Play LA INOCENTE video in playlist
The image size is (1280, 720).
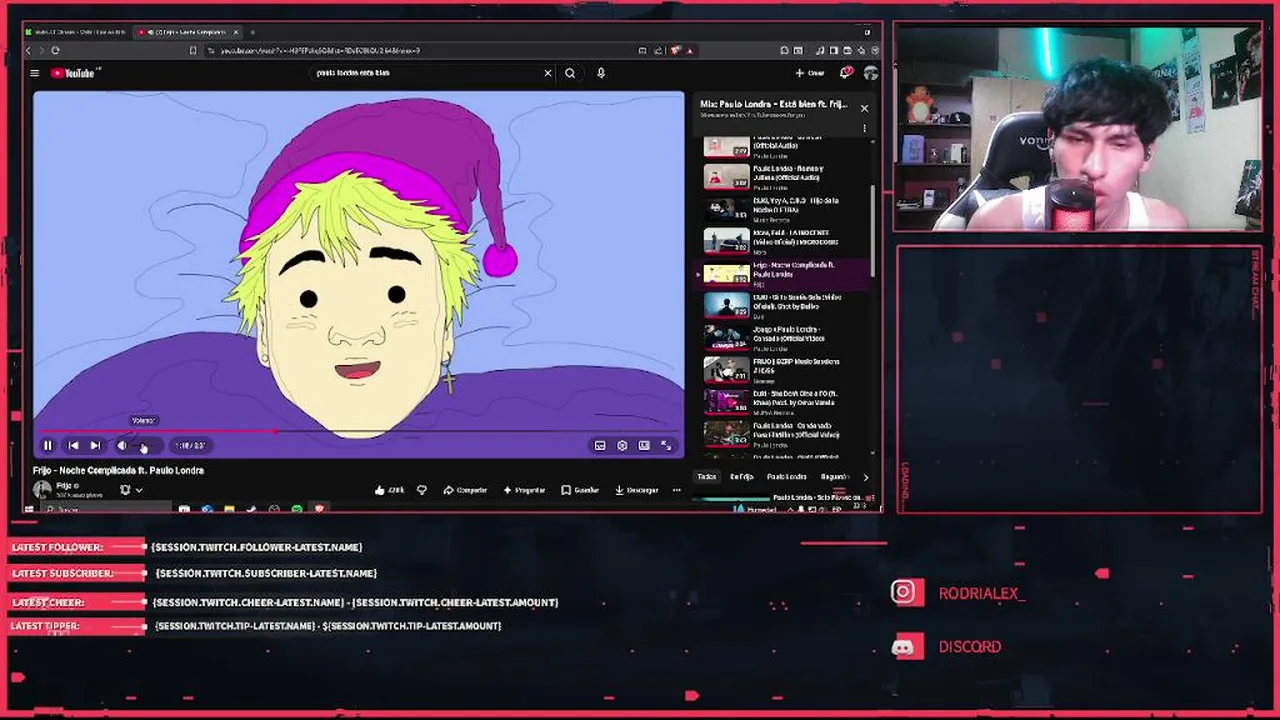click(x=780, y=241)
